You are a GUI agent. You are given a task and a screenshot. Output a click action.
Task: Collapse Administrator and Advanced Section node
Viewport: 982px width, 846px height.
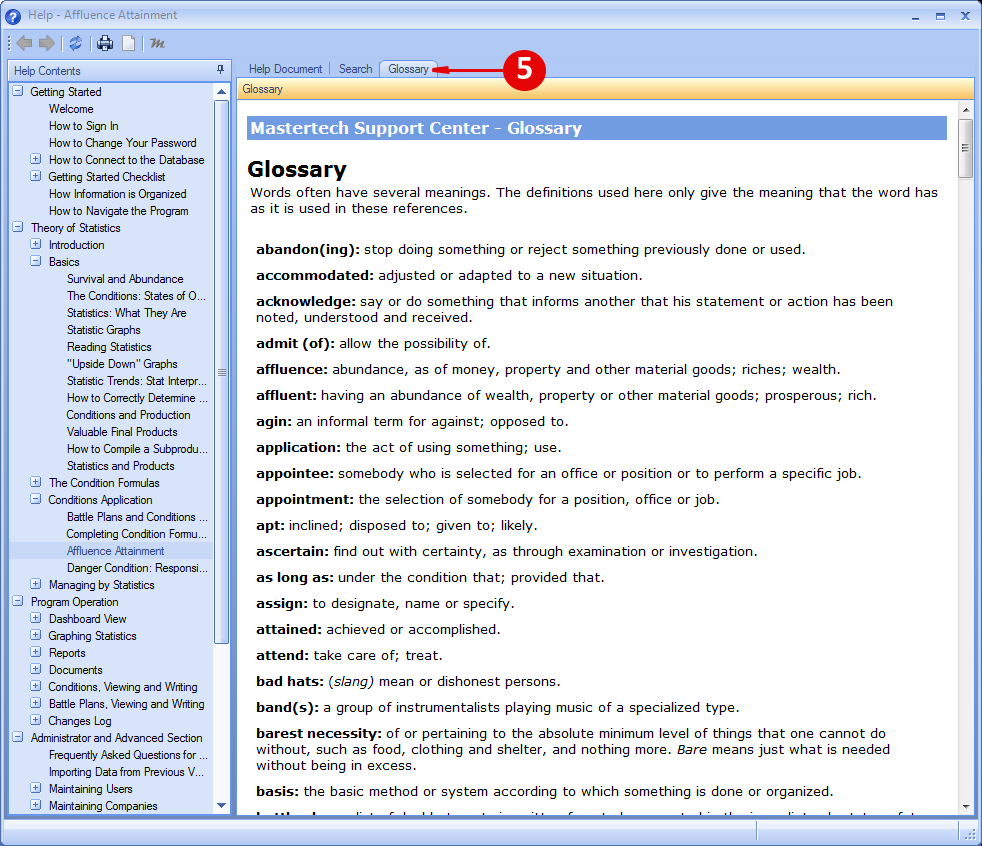point(18,736)
